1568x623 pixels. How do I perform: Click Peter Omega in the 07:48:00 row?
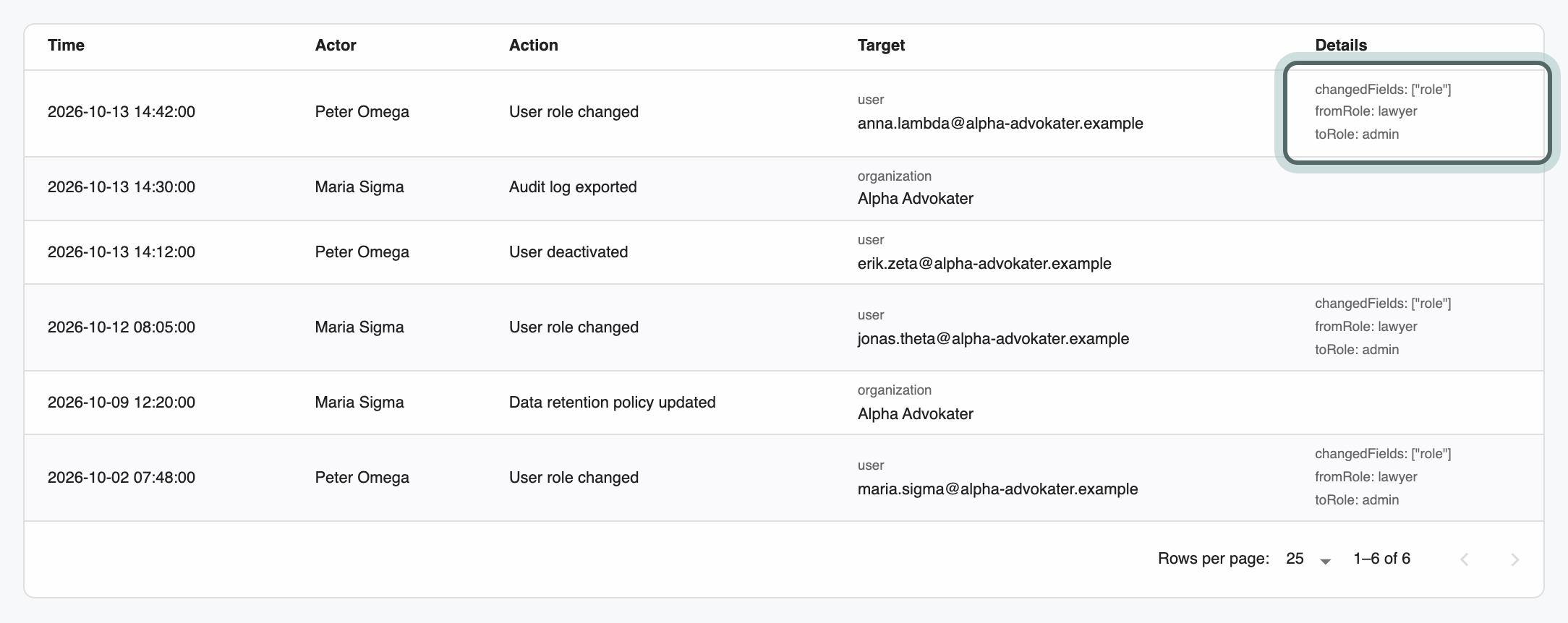tap(362, 478)
